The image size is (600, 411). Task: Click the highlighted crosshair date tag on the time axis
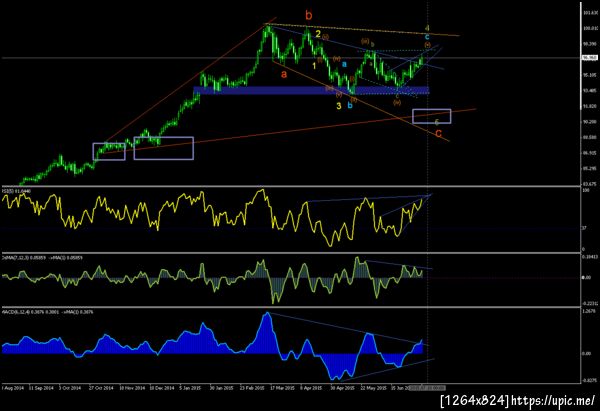[x=428, y=388]
